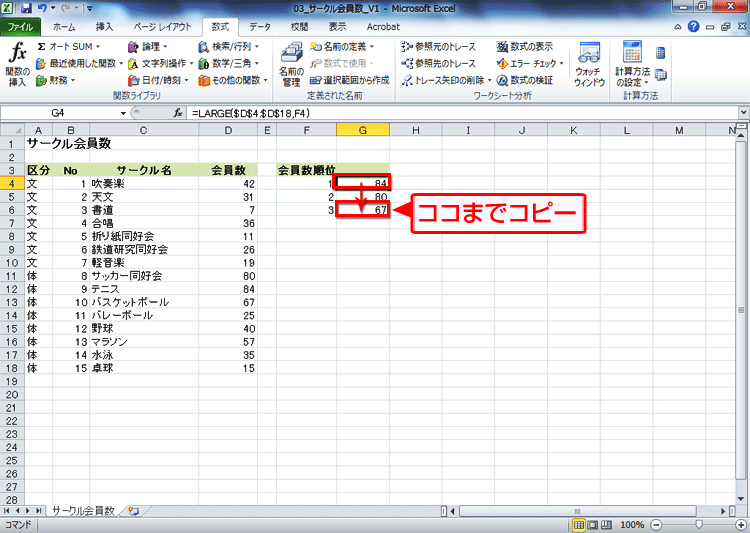Viewport: 750px width, 533px height.
Task: Click cell containing 鉄道研究同好会
Action: (144, 249)
